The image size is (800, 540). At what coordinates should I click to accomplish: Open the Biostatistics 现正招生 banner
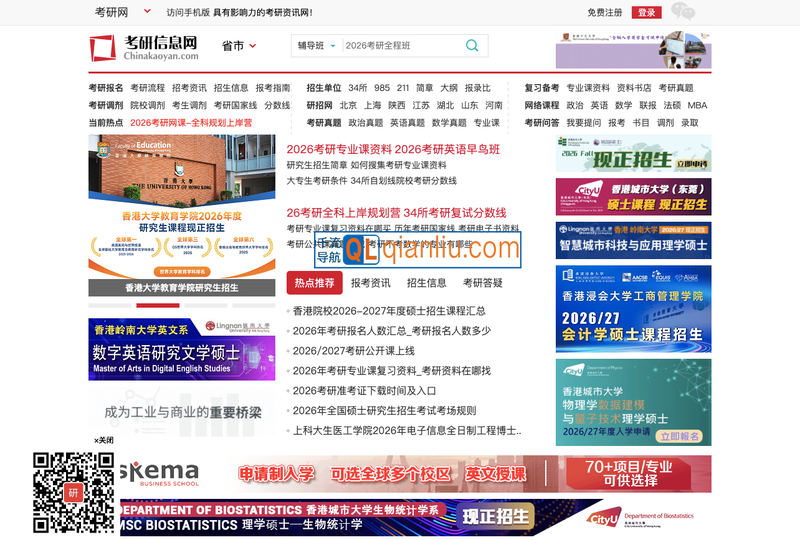[x=416, y=518]
